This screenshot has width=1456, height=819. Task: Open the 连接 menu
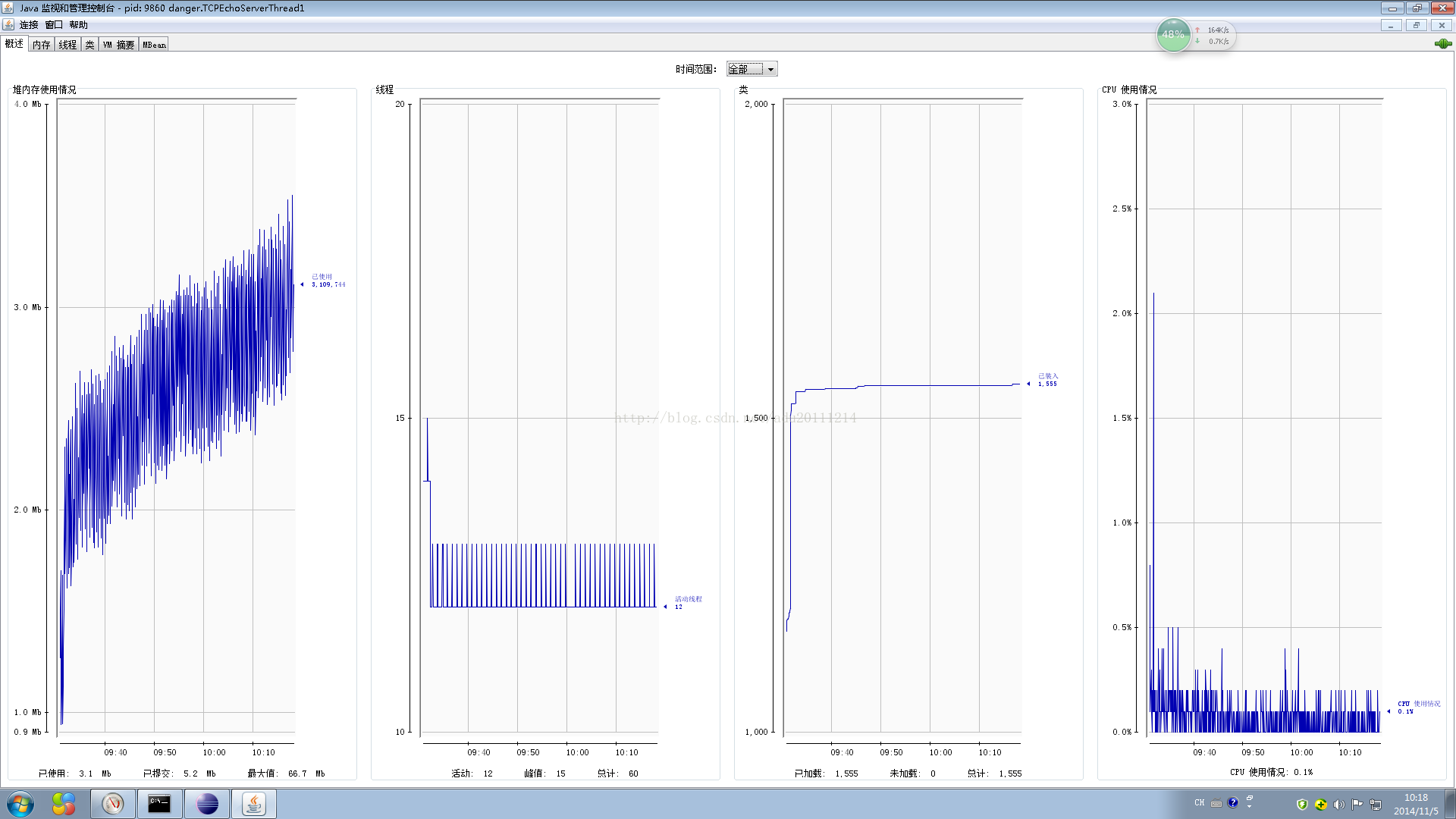[x=29, y=25]
